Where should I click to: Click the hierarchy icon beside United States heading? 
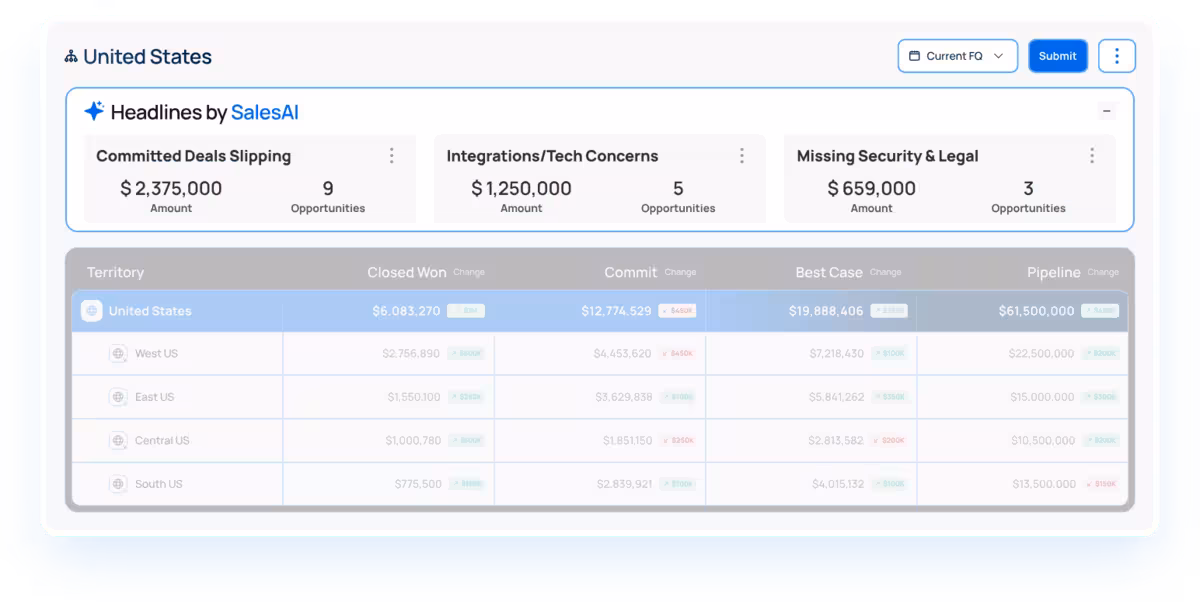[69, 56]
